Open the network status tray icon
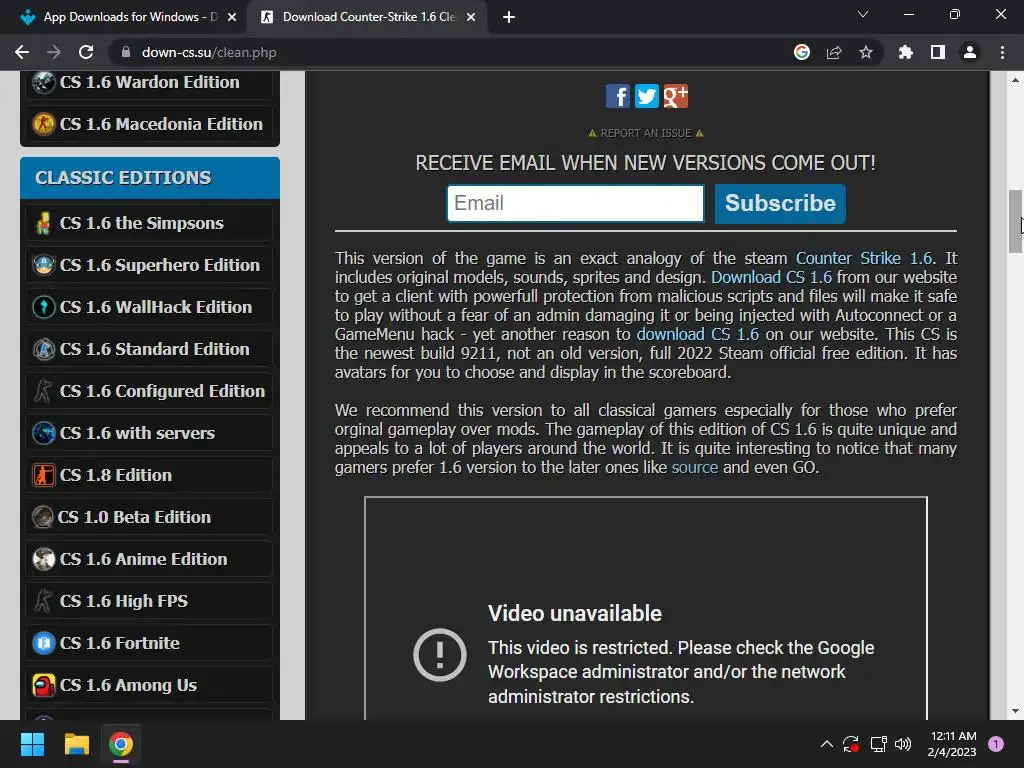The height and width of the screenshot is (768, 1024). coord(878,744)
